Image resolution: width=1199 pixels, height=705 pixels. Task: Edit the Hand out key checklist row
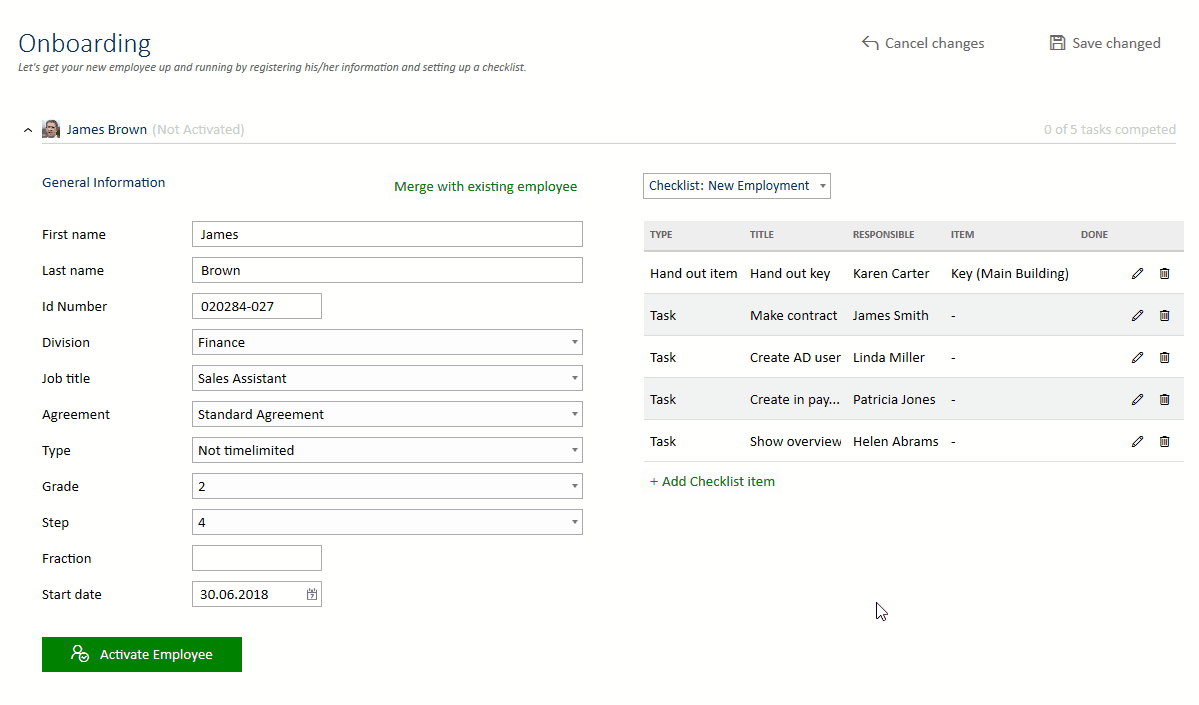pyautogui.click(x=1137, y=274)
